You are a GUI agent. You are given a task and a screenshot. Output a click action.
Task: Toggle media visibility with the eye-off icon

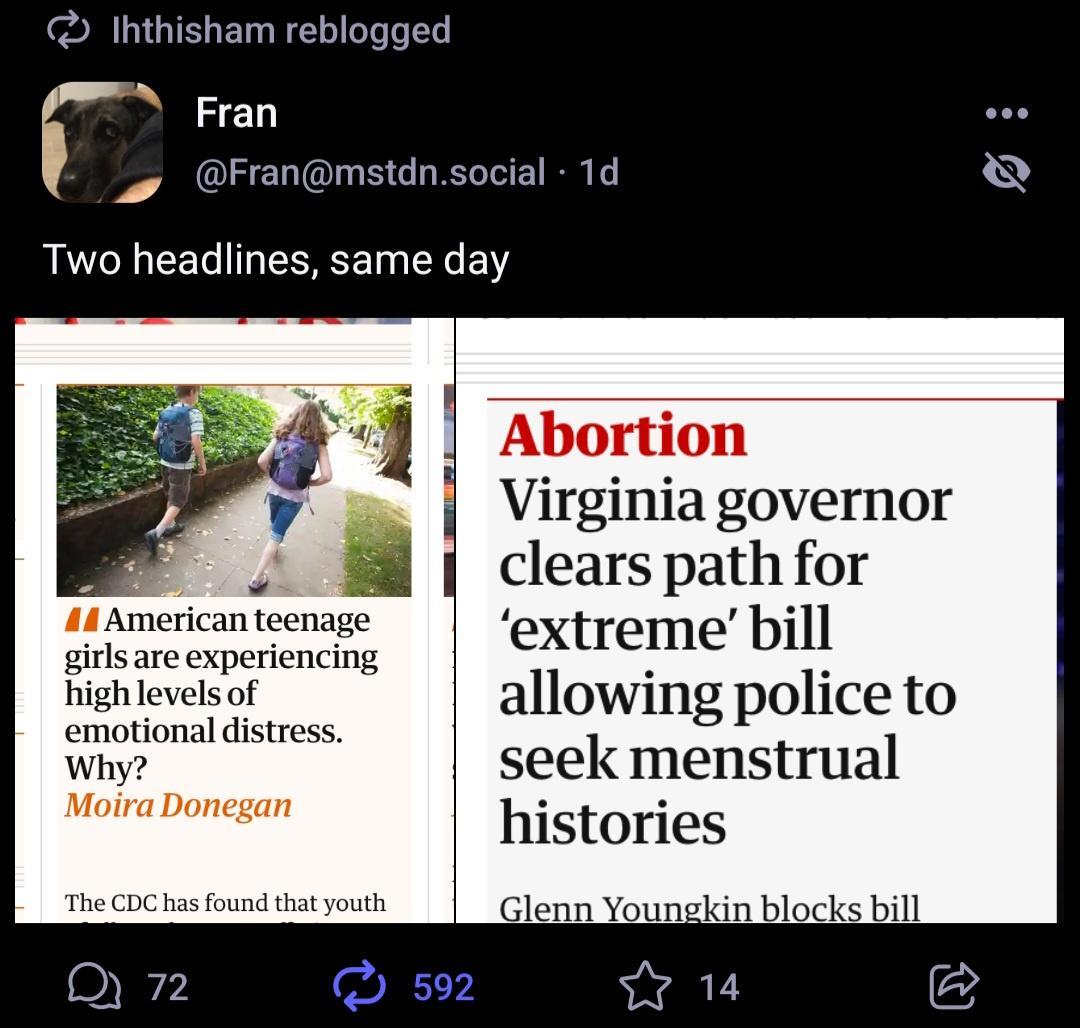pos(1005,172)
